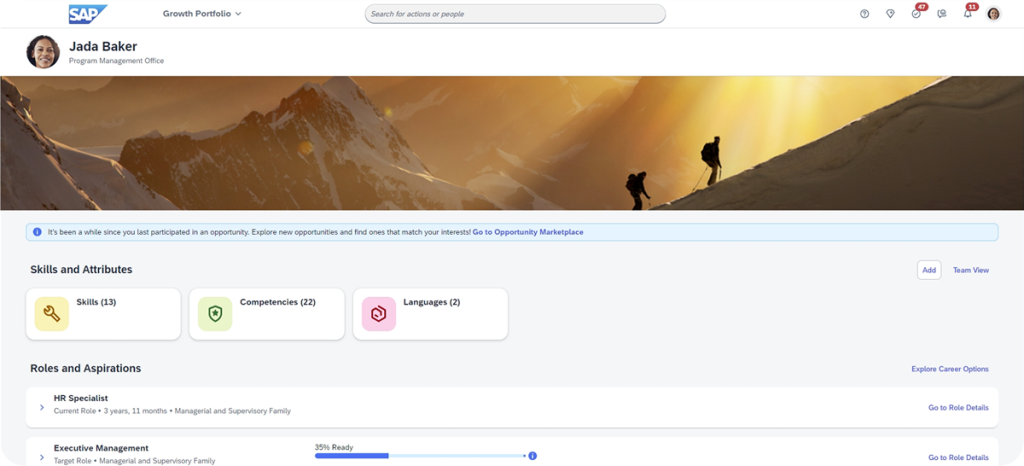The height and width of the screenshot is (466, 1024).
Task: Click Jada Baker's profile photo
Action: (43, 52)
